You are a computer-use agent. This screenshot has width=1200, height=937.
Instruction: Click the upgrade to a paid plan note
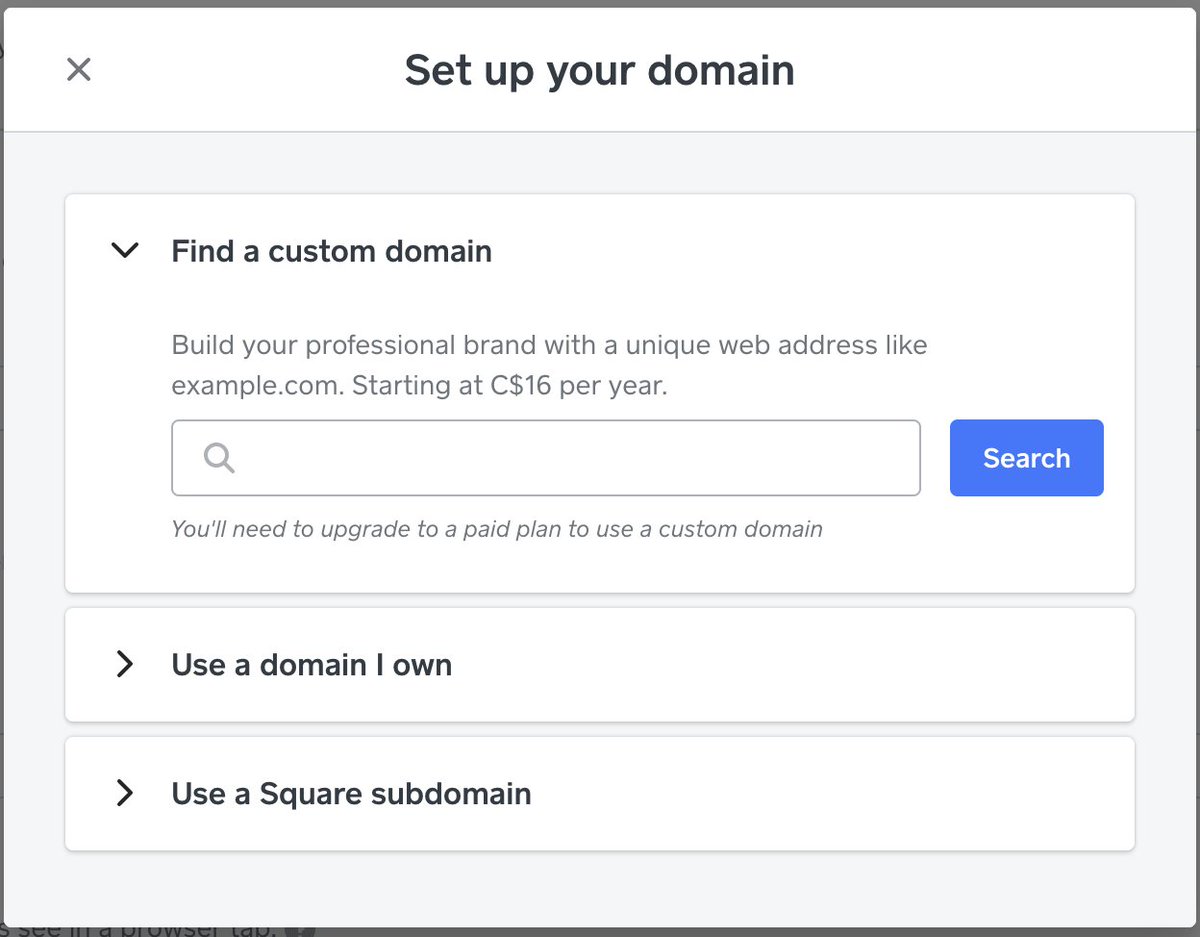tap(496, 529)
